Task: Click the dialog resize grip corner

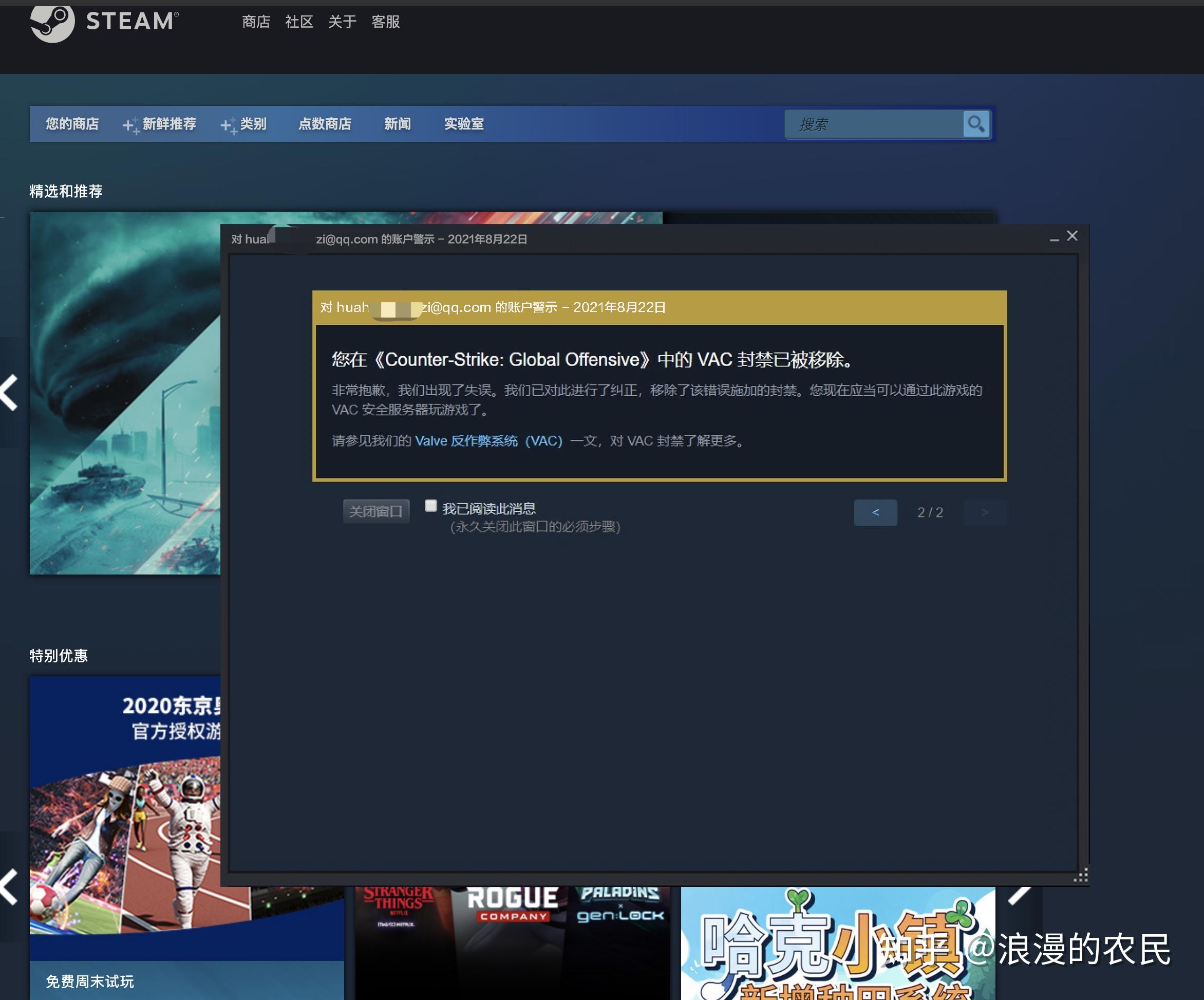Action: [1081, 876]
